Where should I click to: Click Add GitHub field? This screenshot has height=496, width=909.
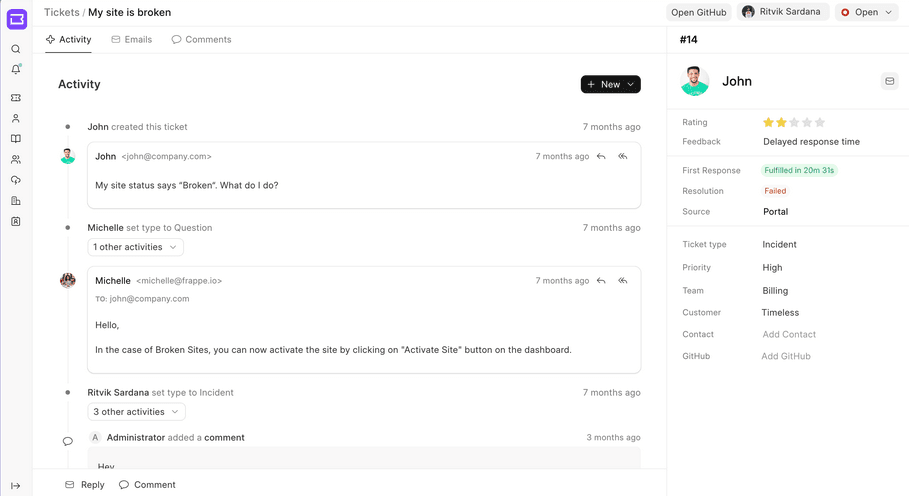coord(786,356)
